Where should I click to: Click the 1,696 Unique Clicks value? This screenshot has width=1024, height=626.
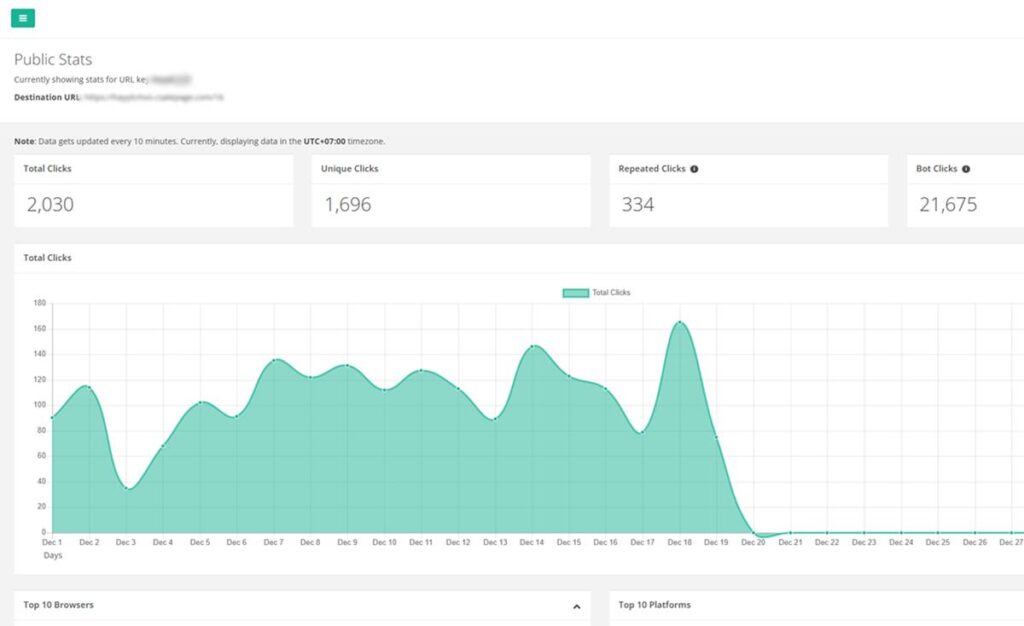pyautogui.click(x=347, y=205)
